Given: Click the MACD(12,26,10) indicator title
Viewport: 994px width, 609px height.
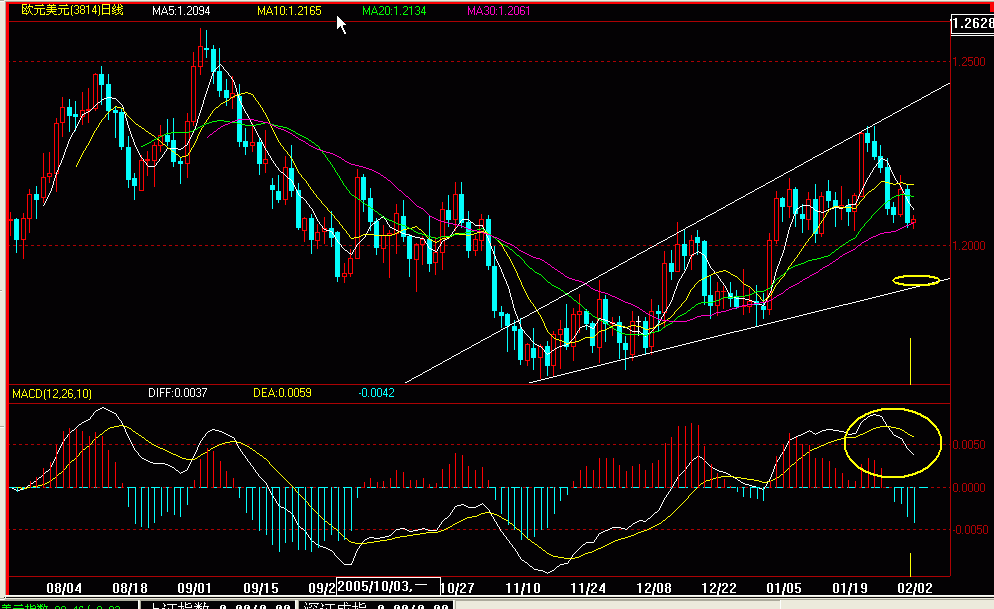Looking at the screenshot, I should coord(52,394).
